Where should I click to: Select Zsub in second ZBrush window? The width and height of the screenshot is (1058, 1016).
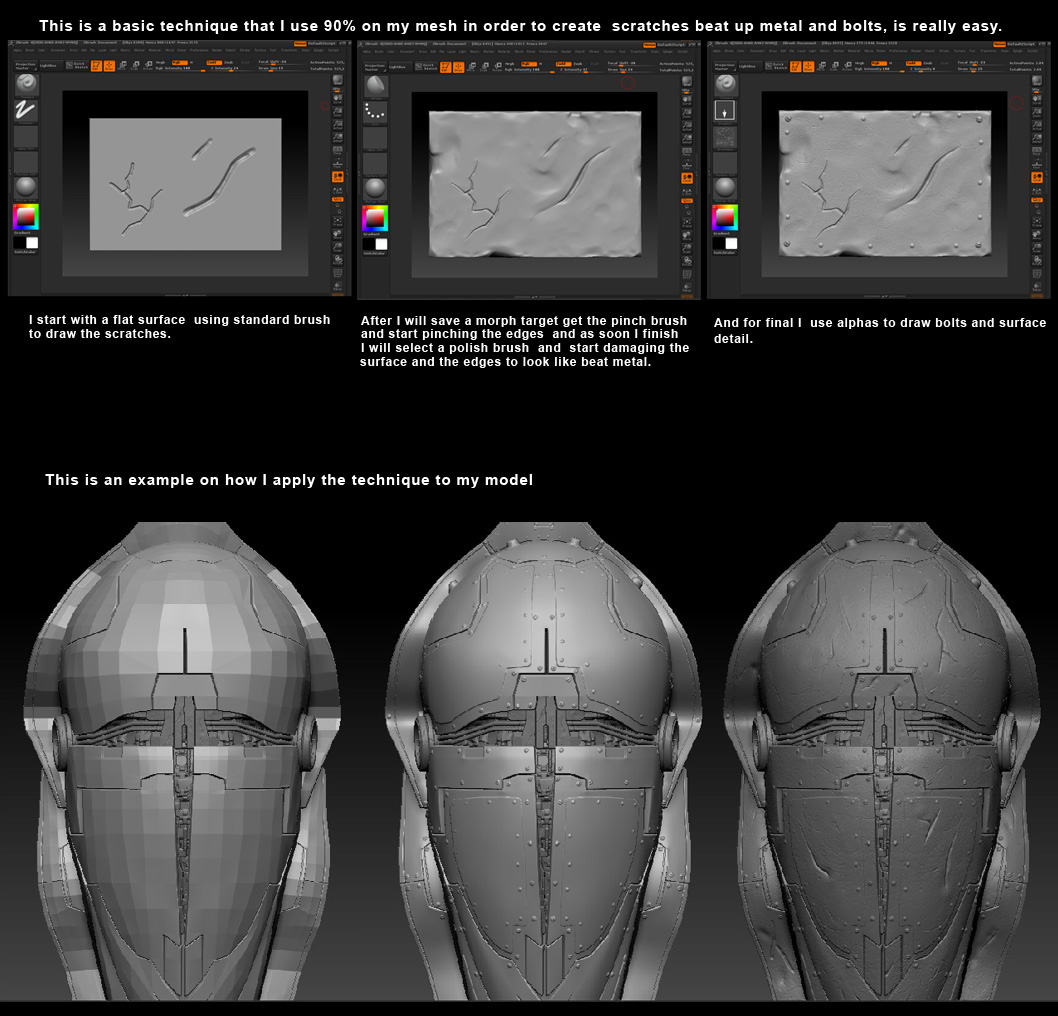[x=578, y=63]
